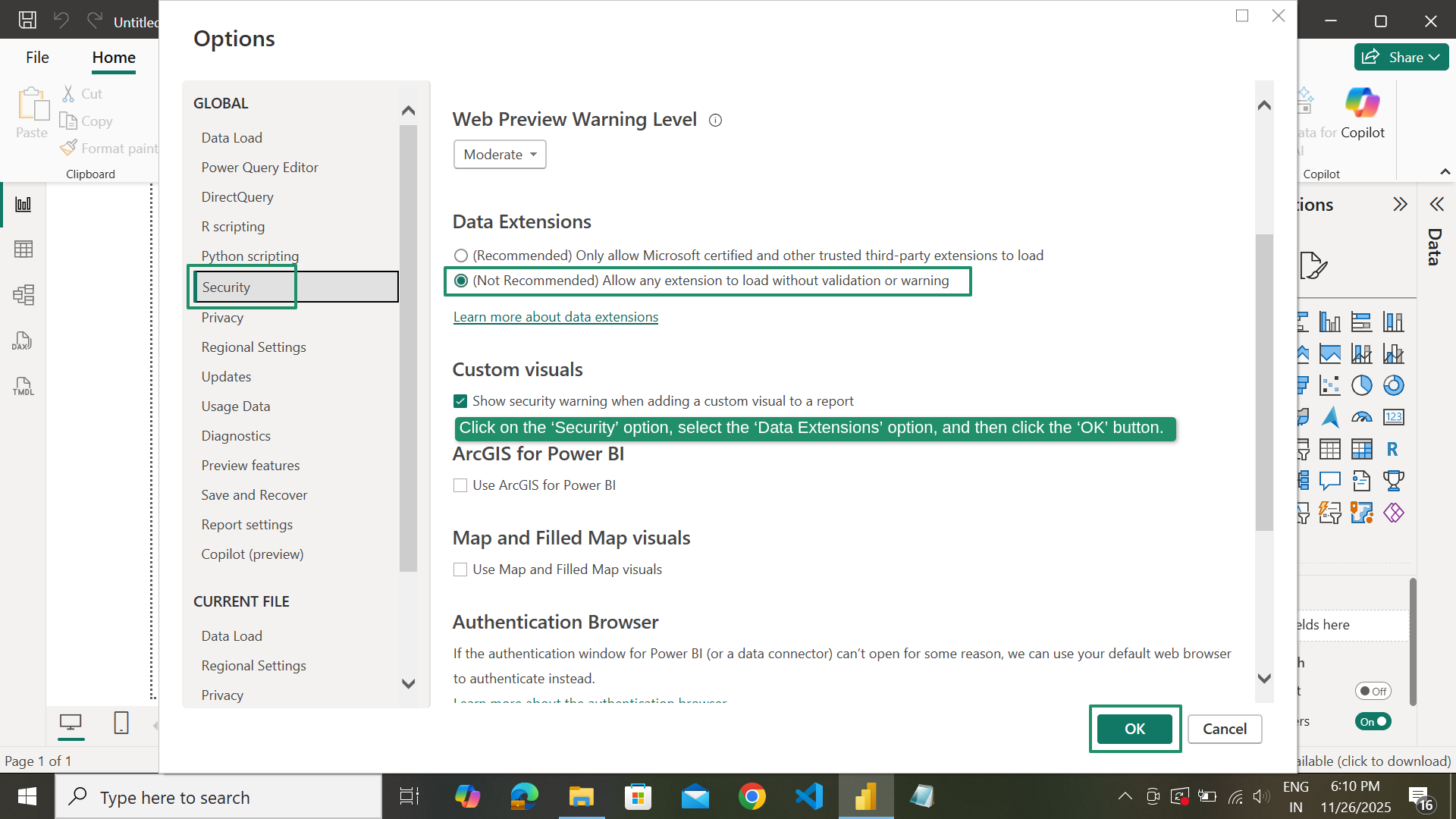The height and width of the screenshot is (819, 1456).
Task: Select the Pie chart visual
Action: 1362,385
